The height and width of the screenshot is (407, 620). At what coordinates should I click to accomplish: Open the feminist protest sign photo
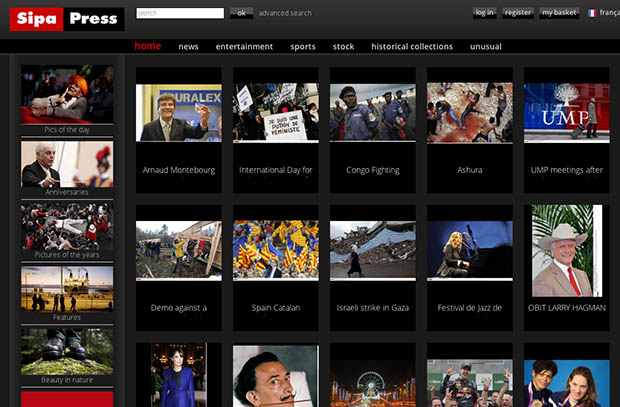pyautogui.click(x=276, y=112)
